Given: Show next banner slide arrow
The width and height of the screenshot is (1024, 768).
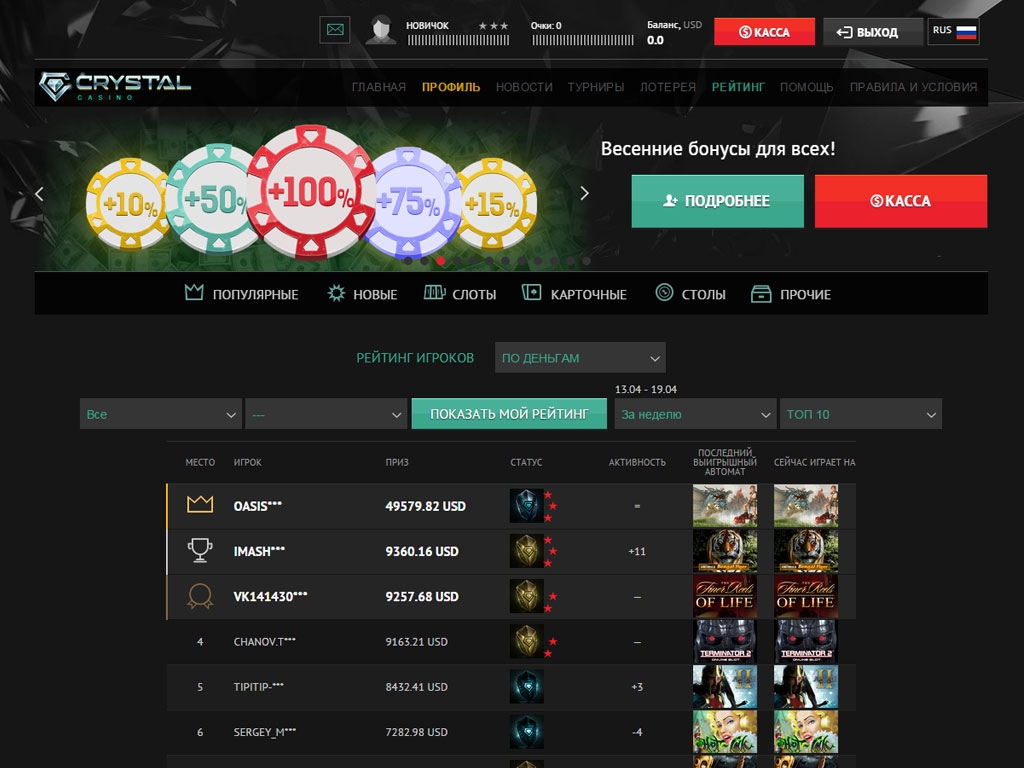Looking at the screenshot, I should coord(585,193).
